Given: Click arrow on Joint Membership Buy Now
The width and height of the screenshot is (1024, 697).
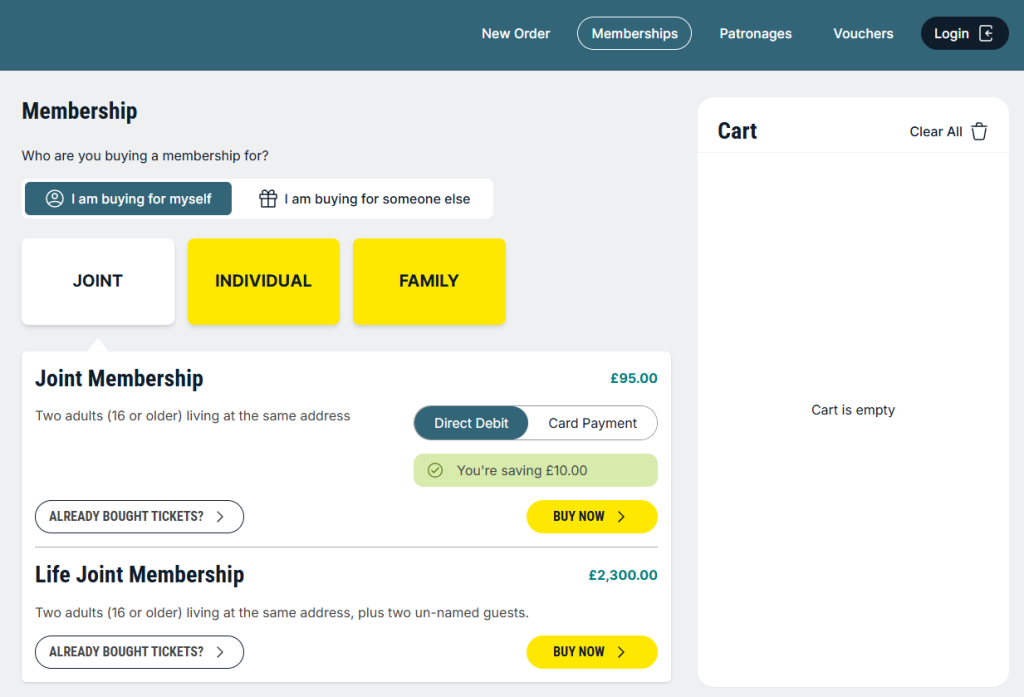Looking at the screenshot, I should [621, 517].
